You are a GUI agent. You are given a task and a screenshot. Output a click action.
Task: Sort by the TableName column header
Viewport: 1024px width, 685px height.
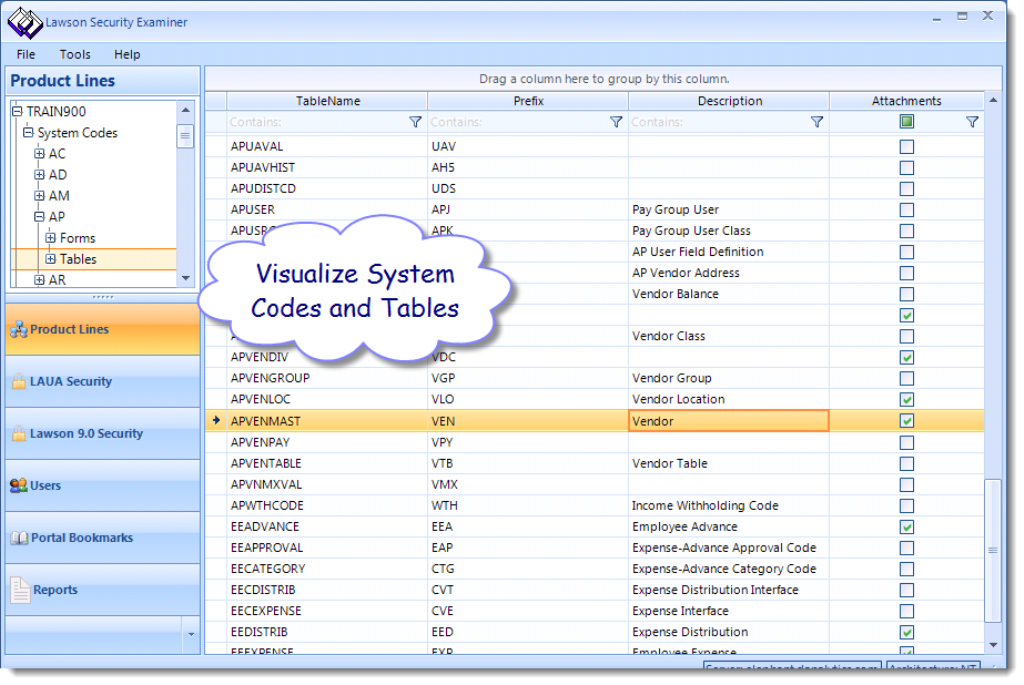[327, 101]
